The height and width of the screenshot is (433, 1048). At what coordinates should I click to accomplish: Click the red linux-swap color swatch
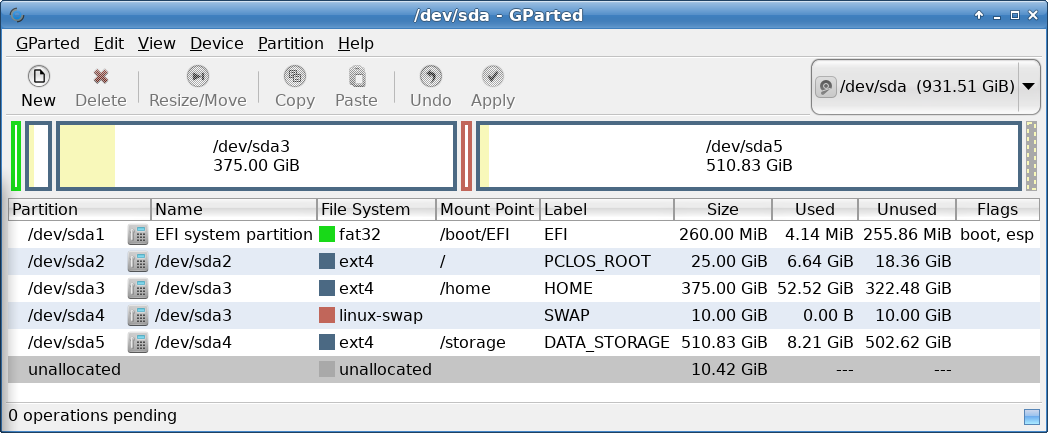327,315
